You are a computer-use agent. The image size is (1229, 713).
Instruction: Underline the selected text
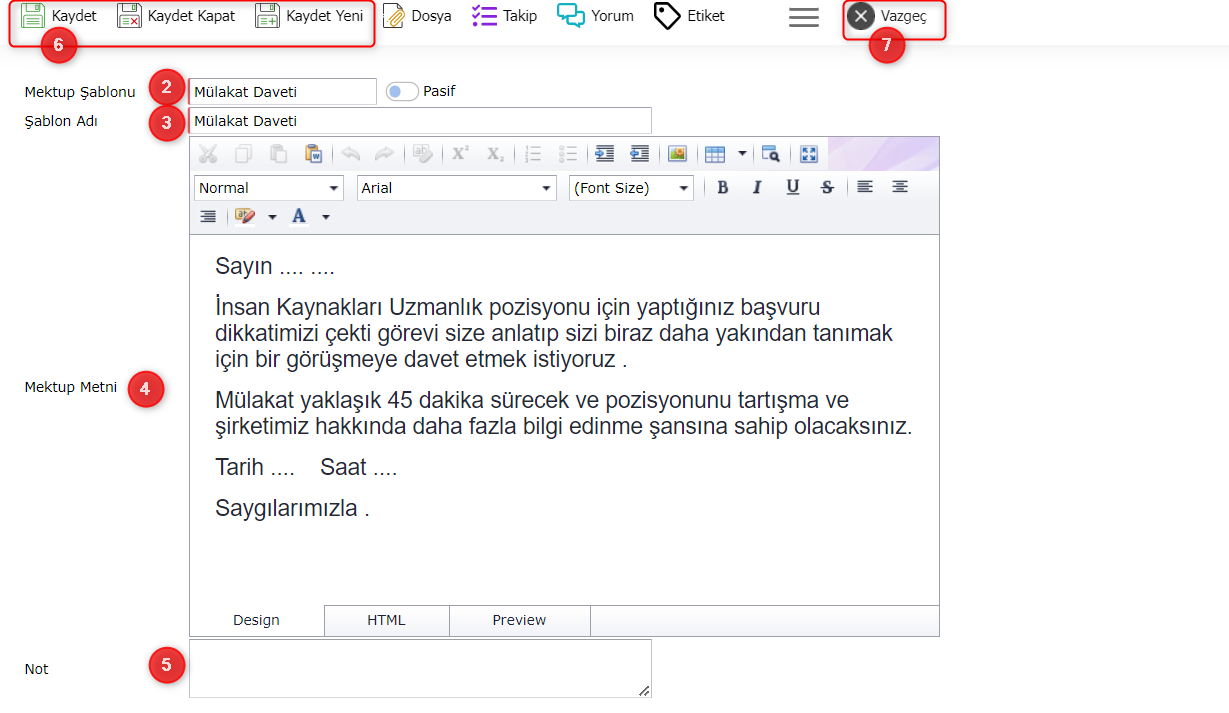pyautogui.click(x=792, y=187)
